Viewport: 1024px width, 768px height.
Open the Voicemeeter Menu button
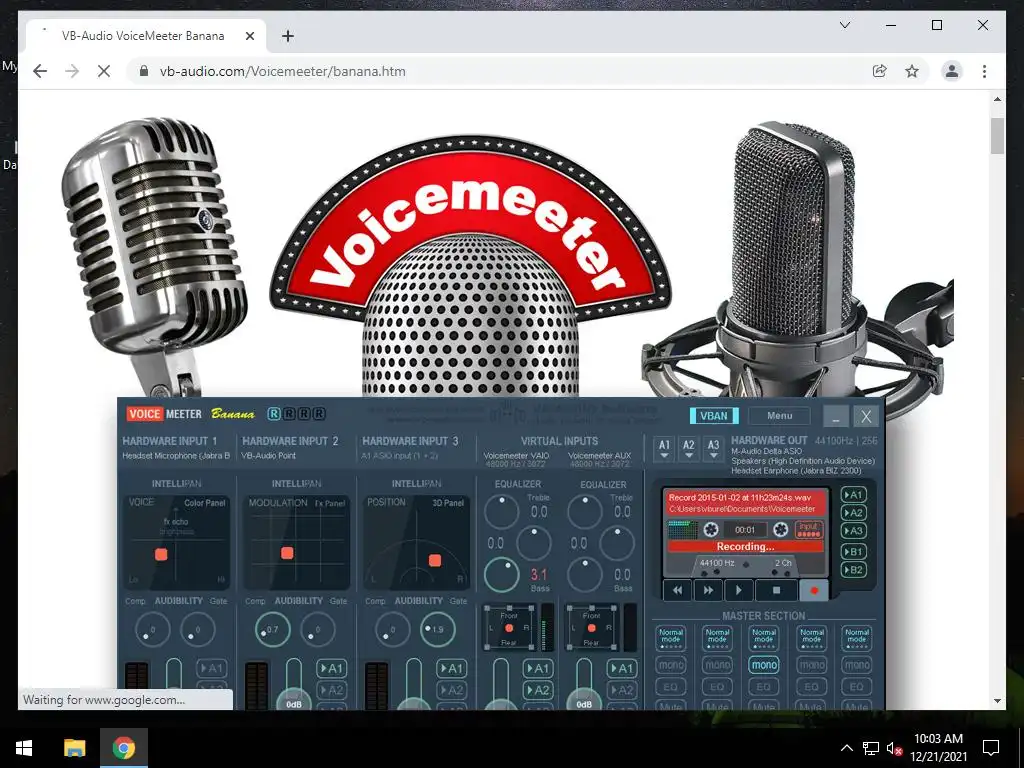pyautogui.click(x=779, y=415)
